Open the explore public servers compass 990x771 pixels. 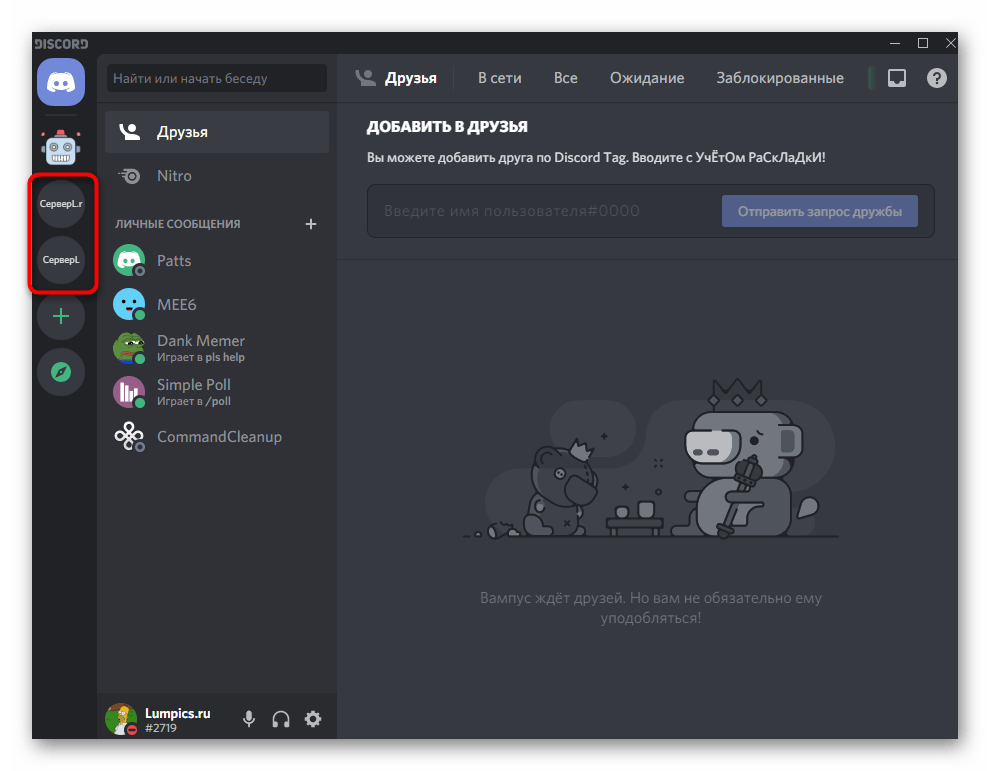tap(61, 372)
